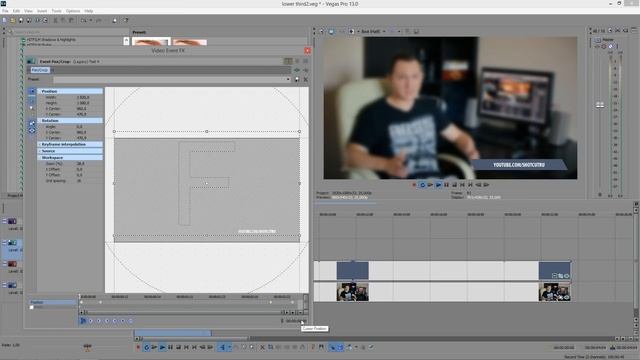Select the Pan/Crop zoom edit tool

pos(32,107)
